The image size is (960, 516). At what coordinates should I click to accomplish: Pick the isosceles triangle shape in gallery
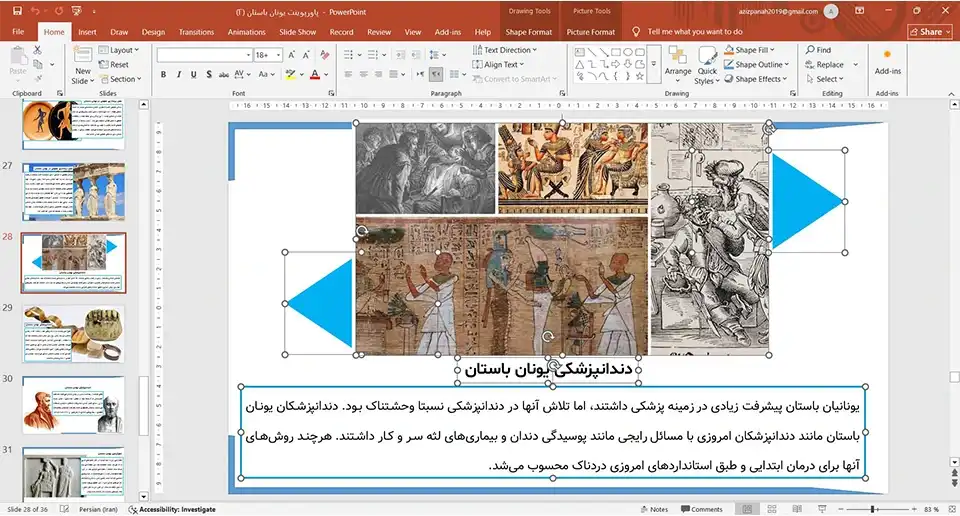tap(579, 64)
